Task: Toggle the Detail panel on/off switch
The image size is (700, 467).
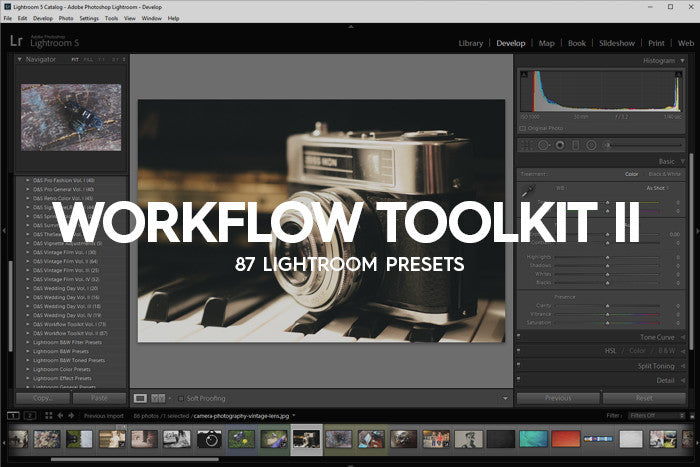Action: pyautogui.click(x=518, y=379)
